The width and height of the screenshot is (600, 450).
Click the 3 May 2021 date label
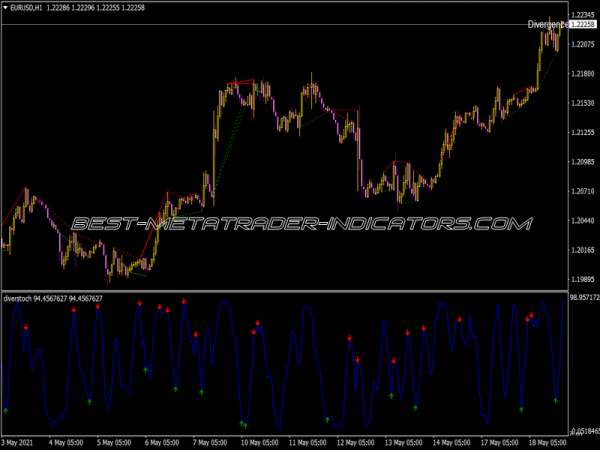pyautogui.click(x=24, y=441)
